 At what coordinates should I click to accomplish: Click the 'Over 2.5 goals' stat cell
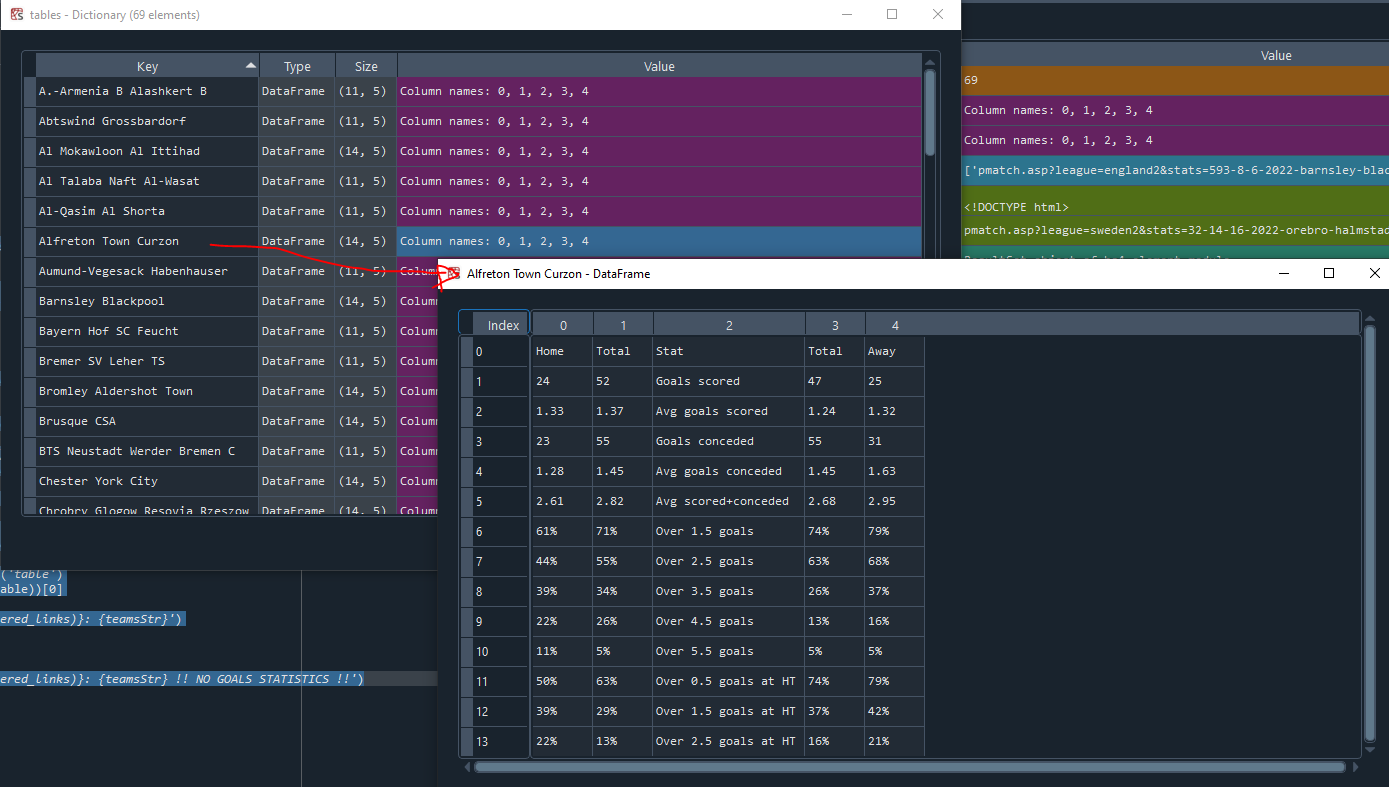pyautogui.click(x=729, y=561)
